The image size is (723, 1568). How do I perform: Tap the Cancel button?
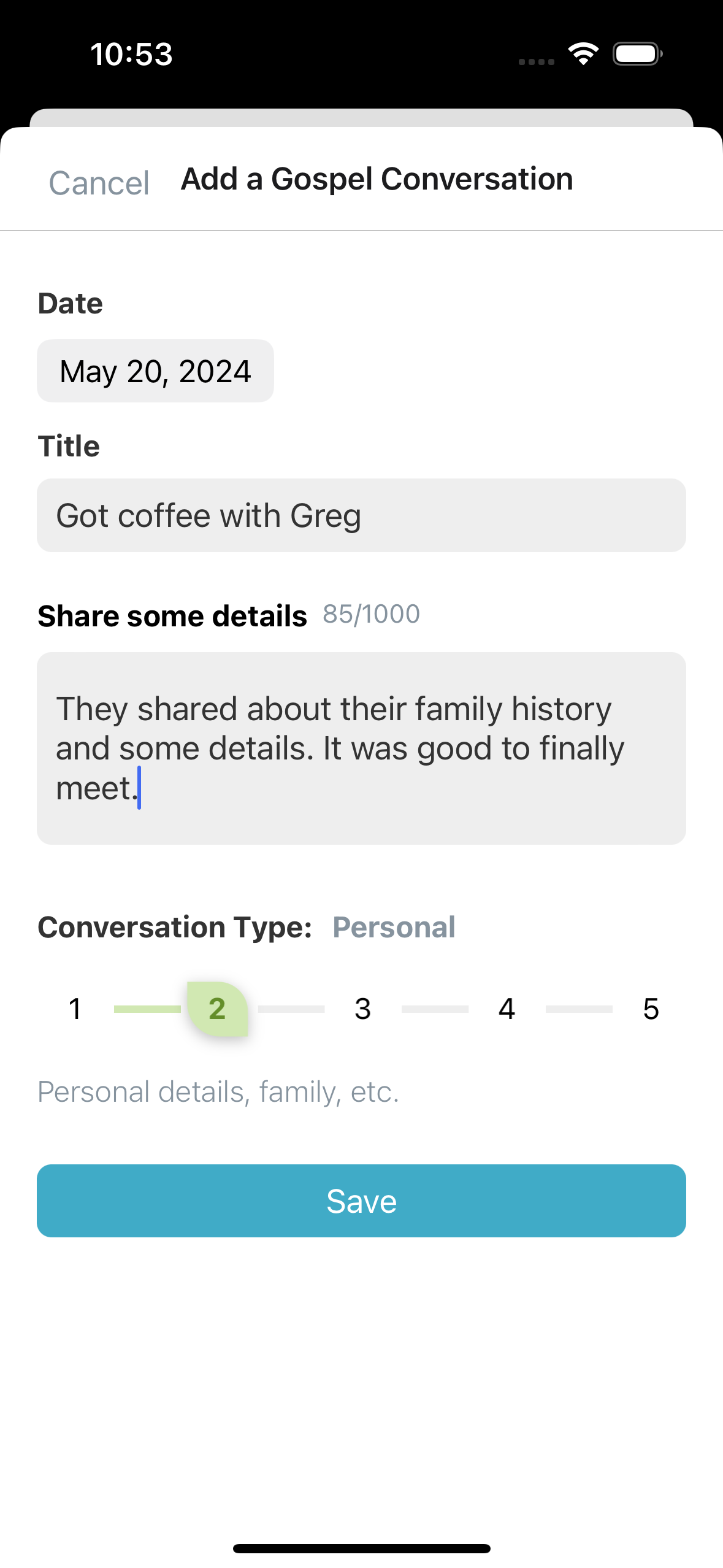[99, 183]
